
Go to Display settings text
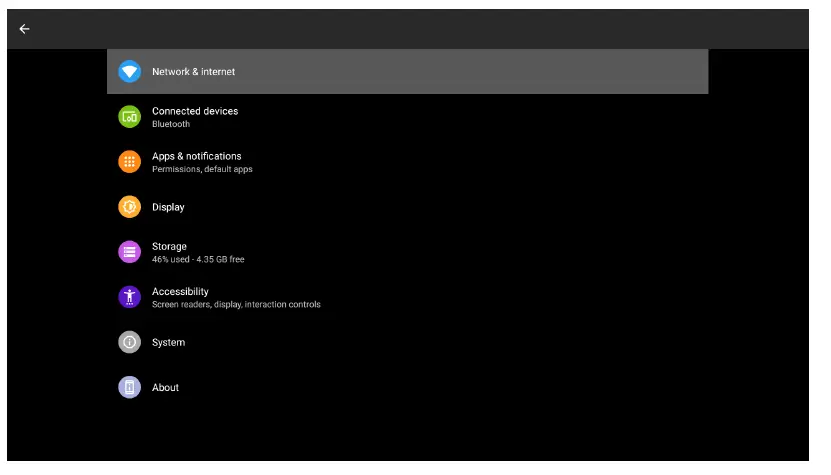click(x=168, y=207)
